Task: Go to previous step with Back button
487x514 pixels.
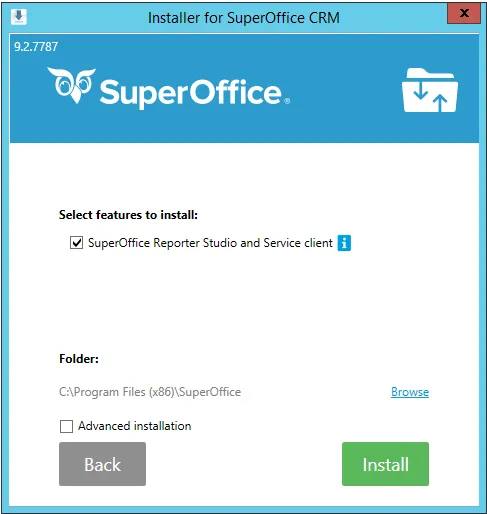Action: tap(102, 464)
